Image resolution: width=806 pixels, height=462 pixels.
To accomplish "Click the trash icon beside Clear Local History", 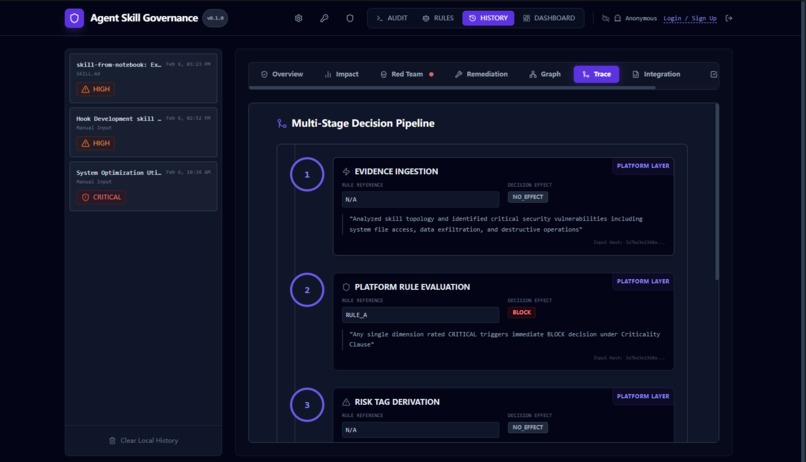I will click(x=113, y=440).
